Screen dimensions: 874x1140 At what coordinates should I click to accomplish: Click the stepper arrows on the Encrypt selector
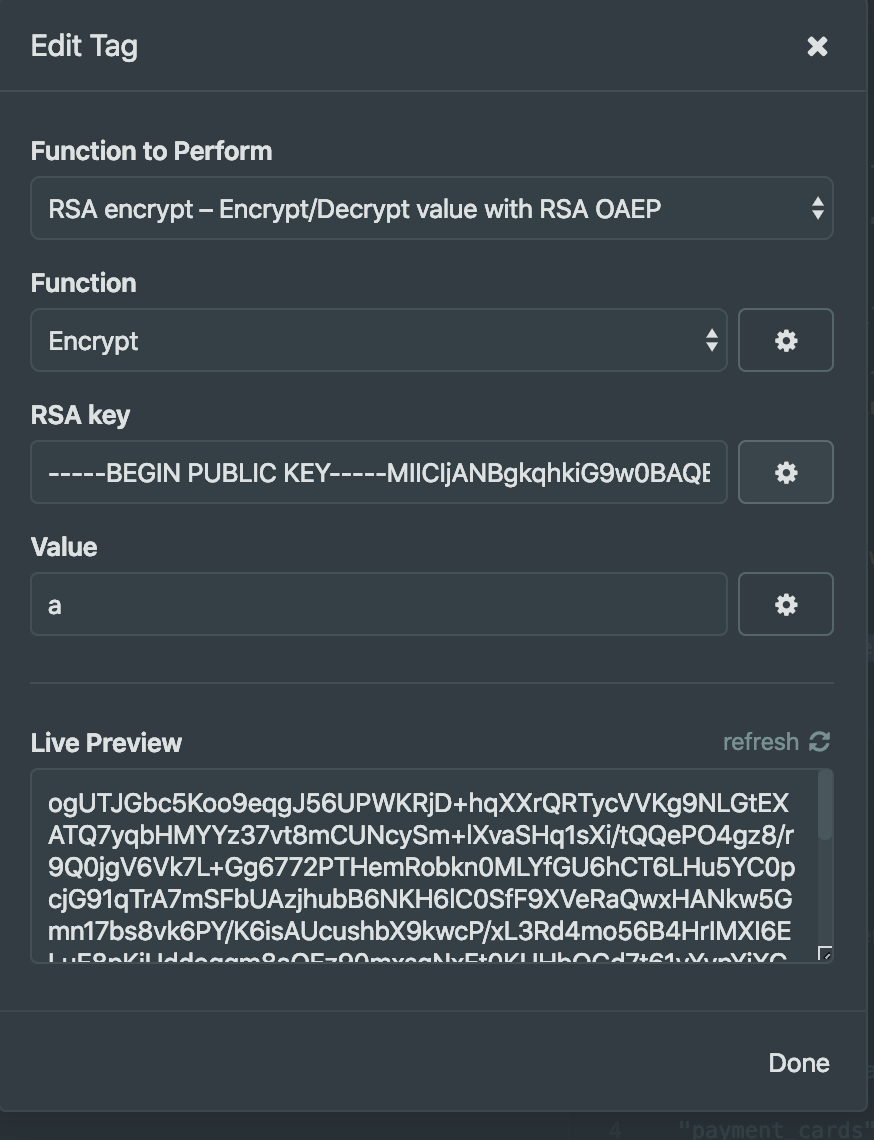click(712, 340)
